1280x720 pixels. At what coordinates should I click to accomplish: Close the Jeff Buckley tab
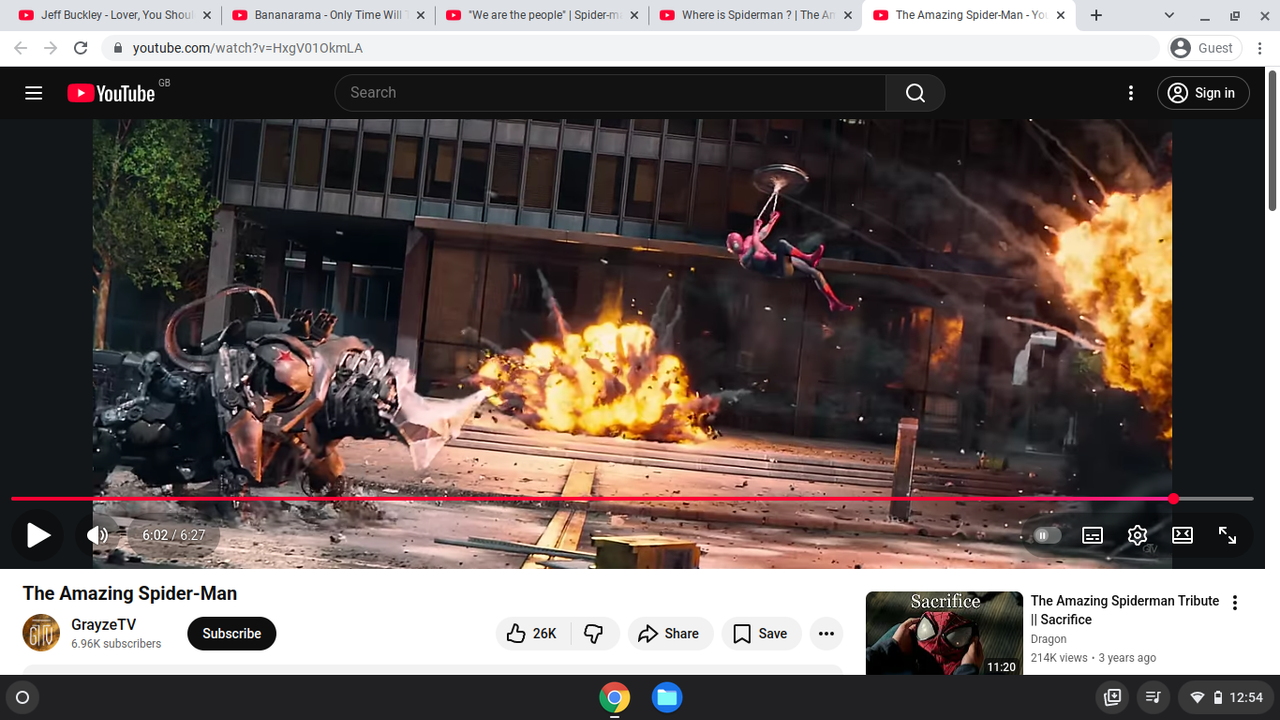tap(206, 16)
